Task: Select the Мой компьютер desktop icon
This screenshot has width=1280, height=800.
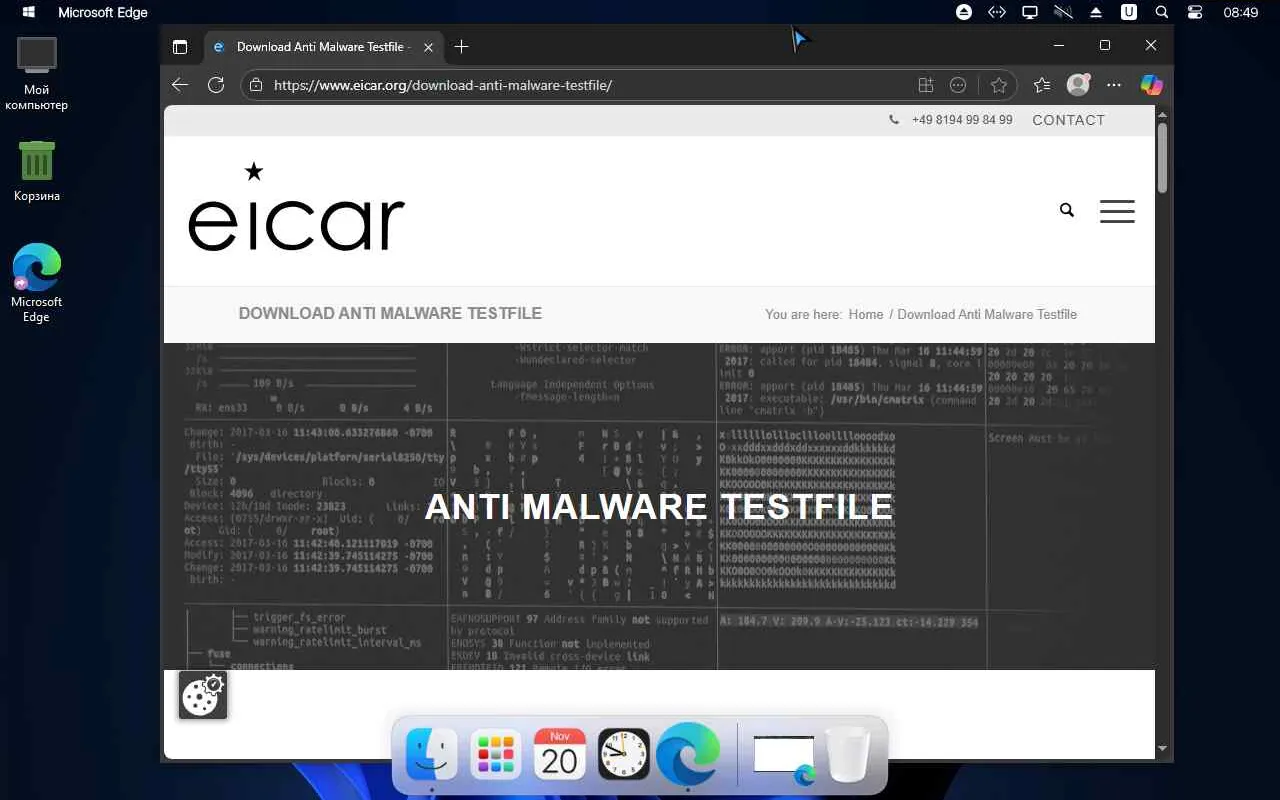Action: 37,74
